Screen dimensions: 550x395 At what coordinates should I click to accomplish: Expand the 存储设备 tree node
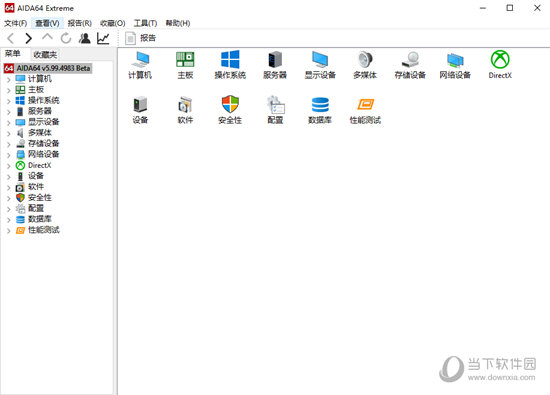(x=9, y=145)
